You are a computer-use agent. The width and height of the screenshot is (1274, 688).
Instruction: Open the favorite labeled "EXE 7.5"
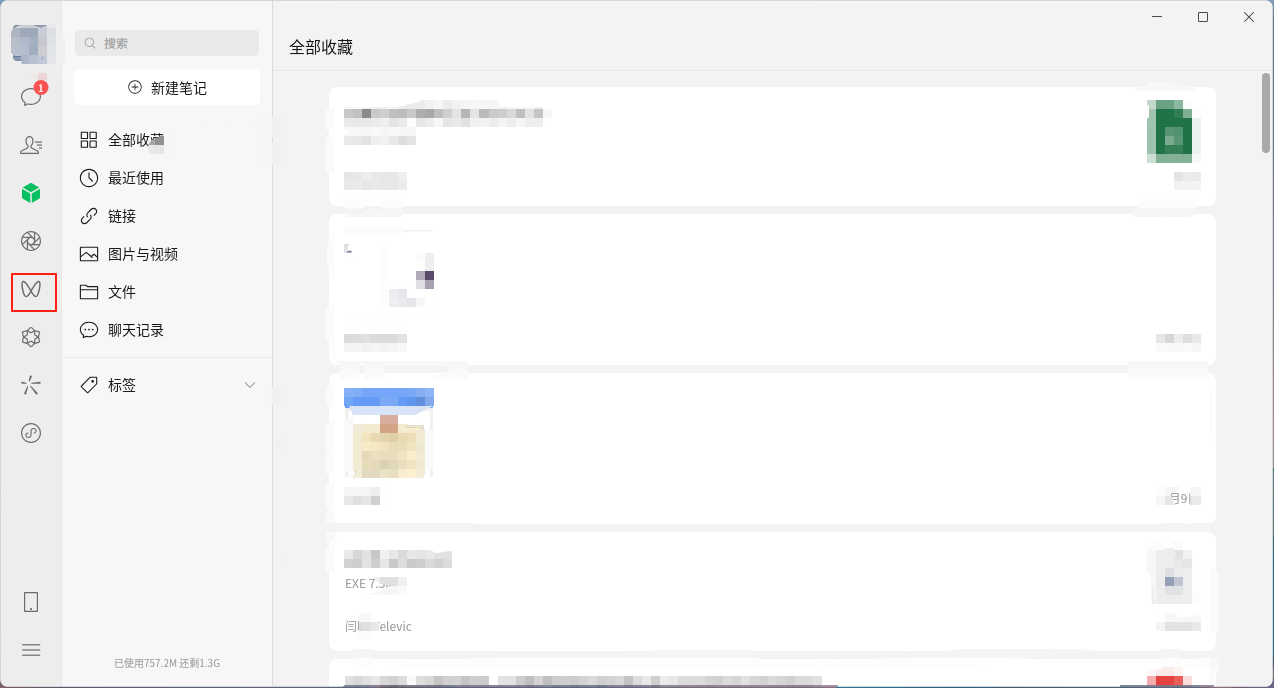(772, 591)
